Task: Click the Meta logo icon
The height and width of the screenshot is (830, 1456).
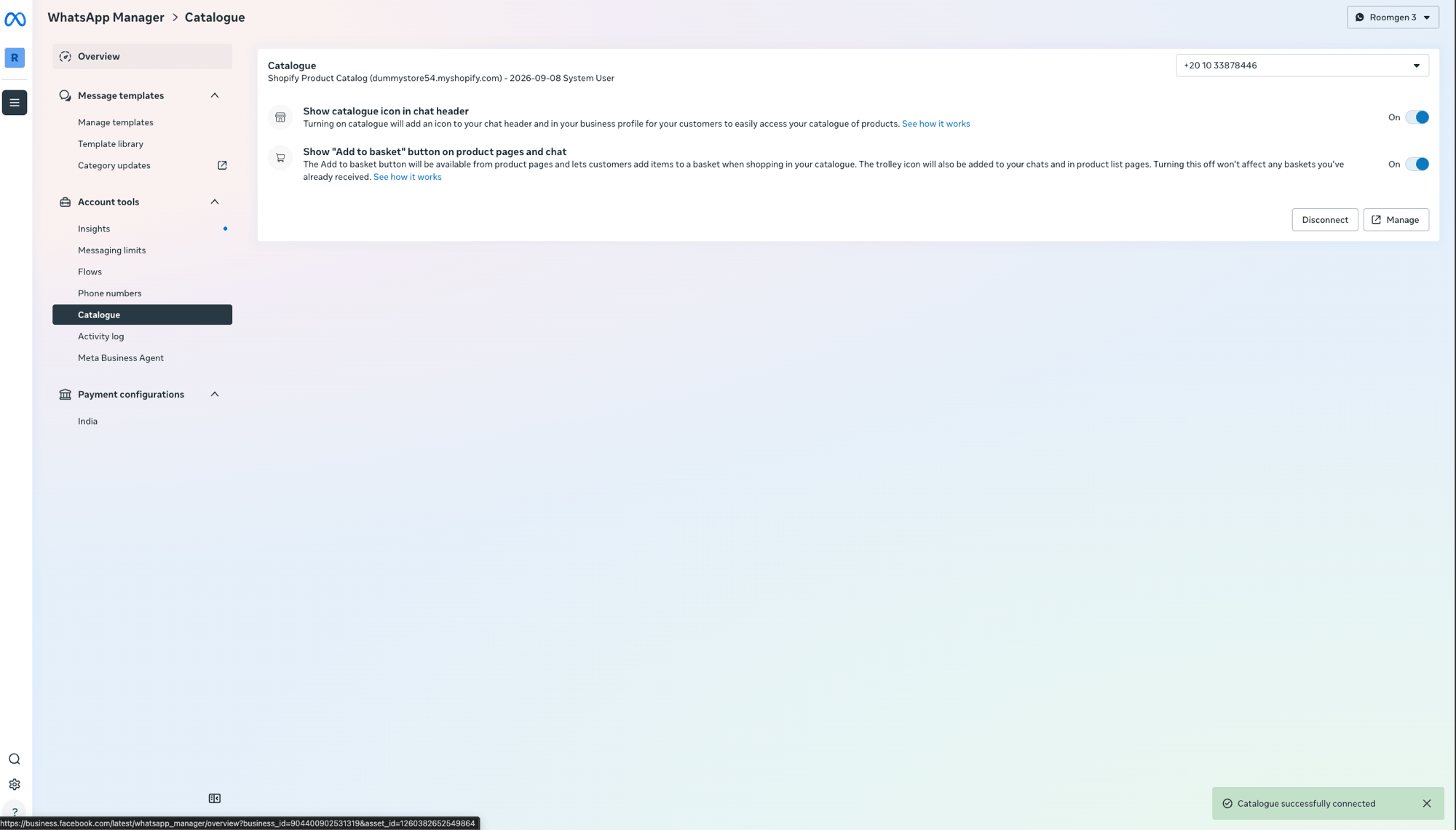Action: [15, 19]
